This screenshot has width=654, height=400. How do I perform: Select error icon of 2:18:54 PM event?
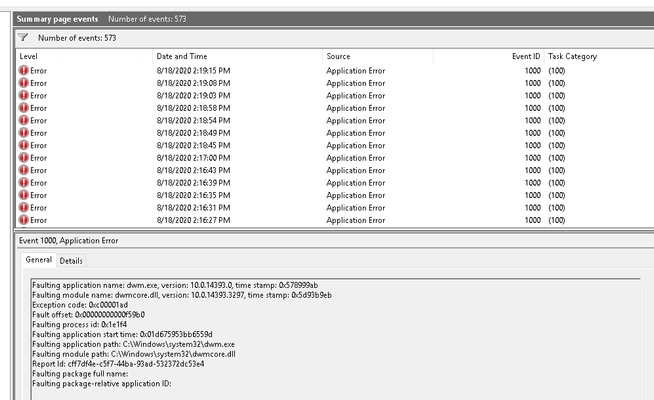click(23, 121)
